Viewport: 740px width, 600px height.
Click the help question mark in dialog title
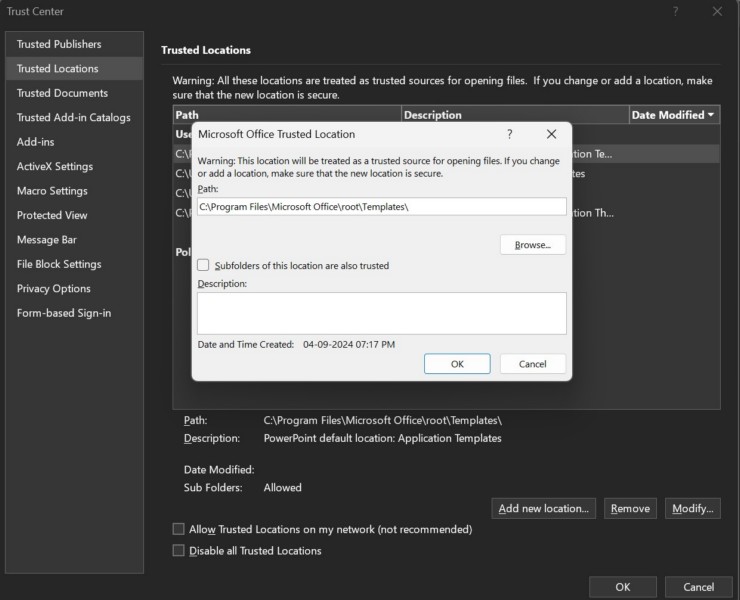510,134
